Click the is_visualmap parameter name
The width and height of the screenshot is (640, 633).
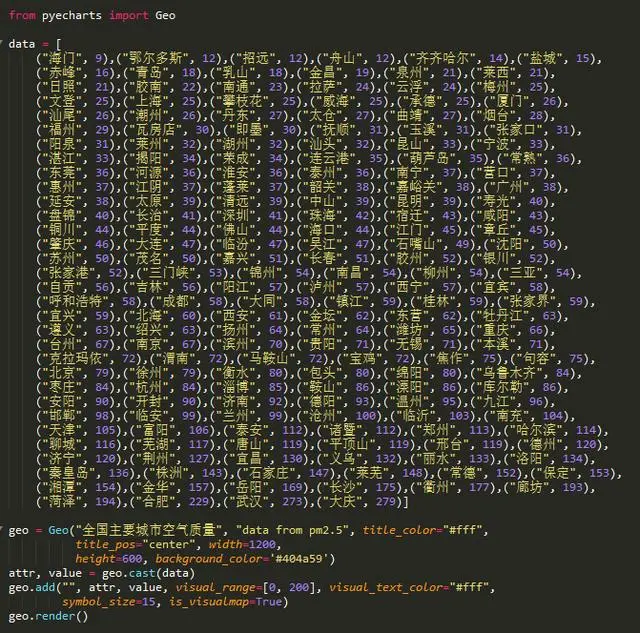pos(209,602)
